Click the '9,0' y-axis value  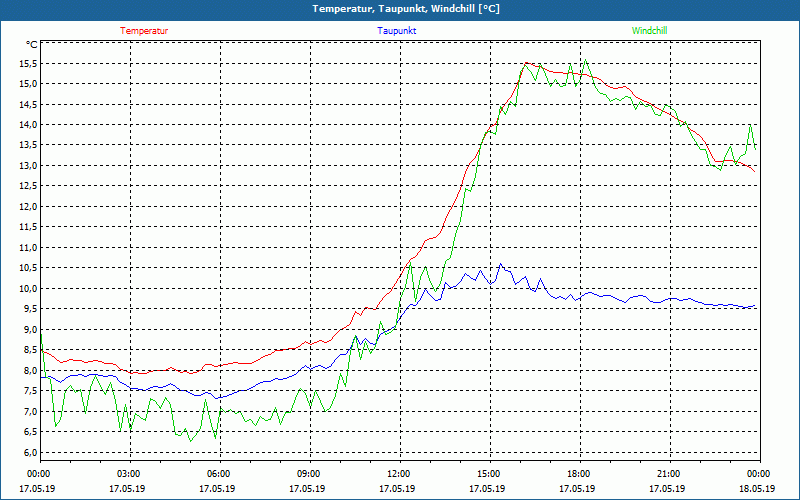(x=31, y=330)
